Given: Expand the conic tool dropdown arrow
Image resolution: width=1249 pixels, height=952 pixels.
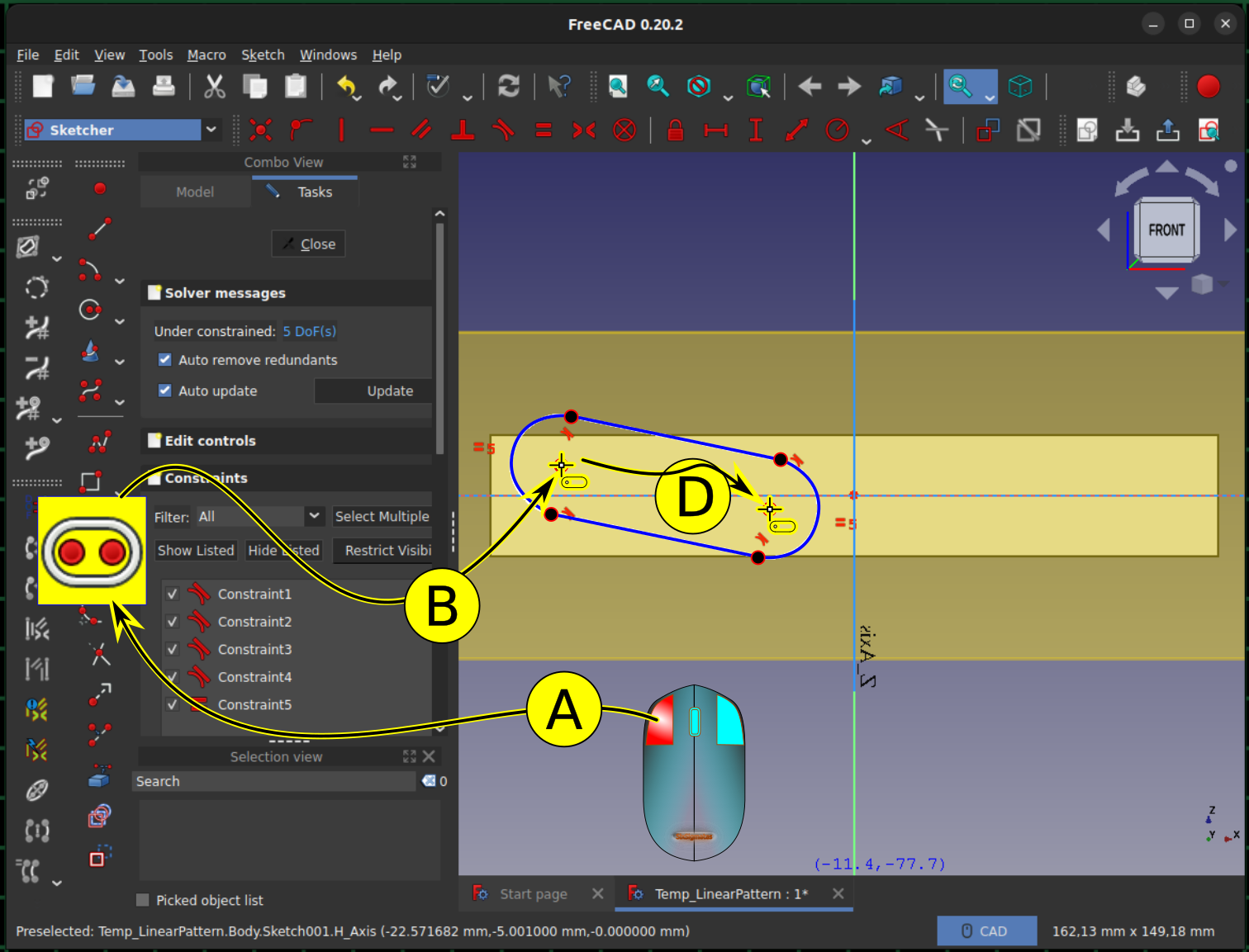Looking at the screenshot, I should coord(120,362).
